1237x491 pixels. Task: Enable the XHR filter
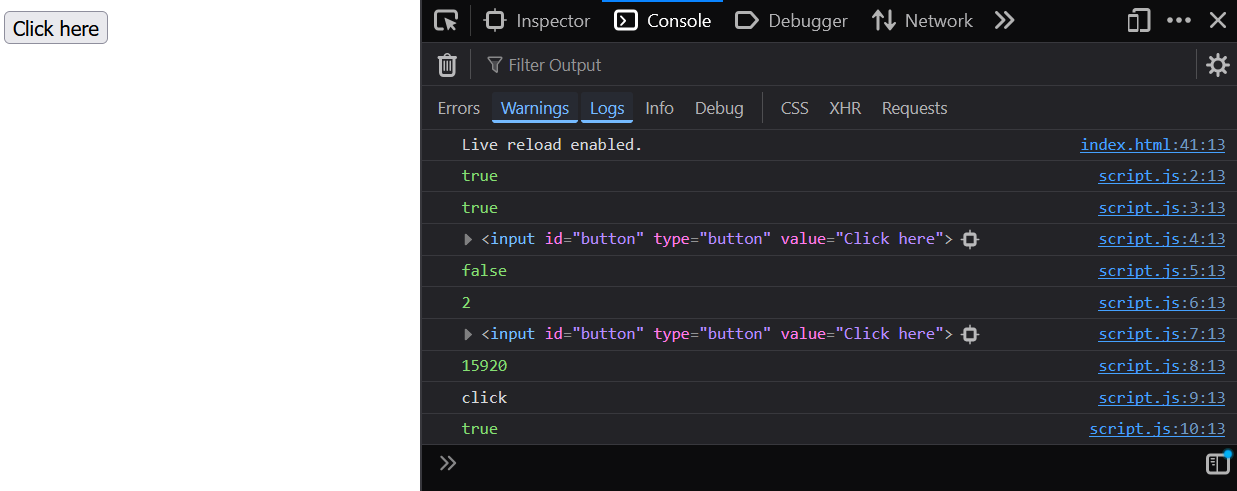click(x=845, y=108)
